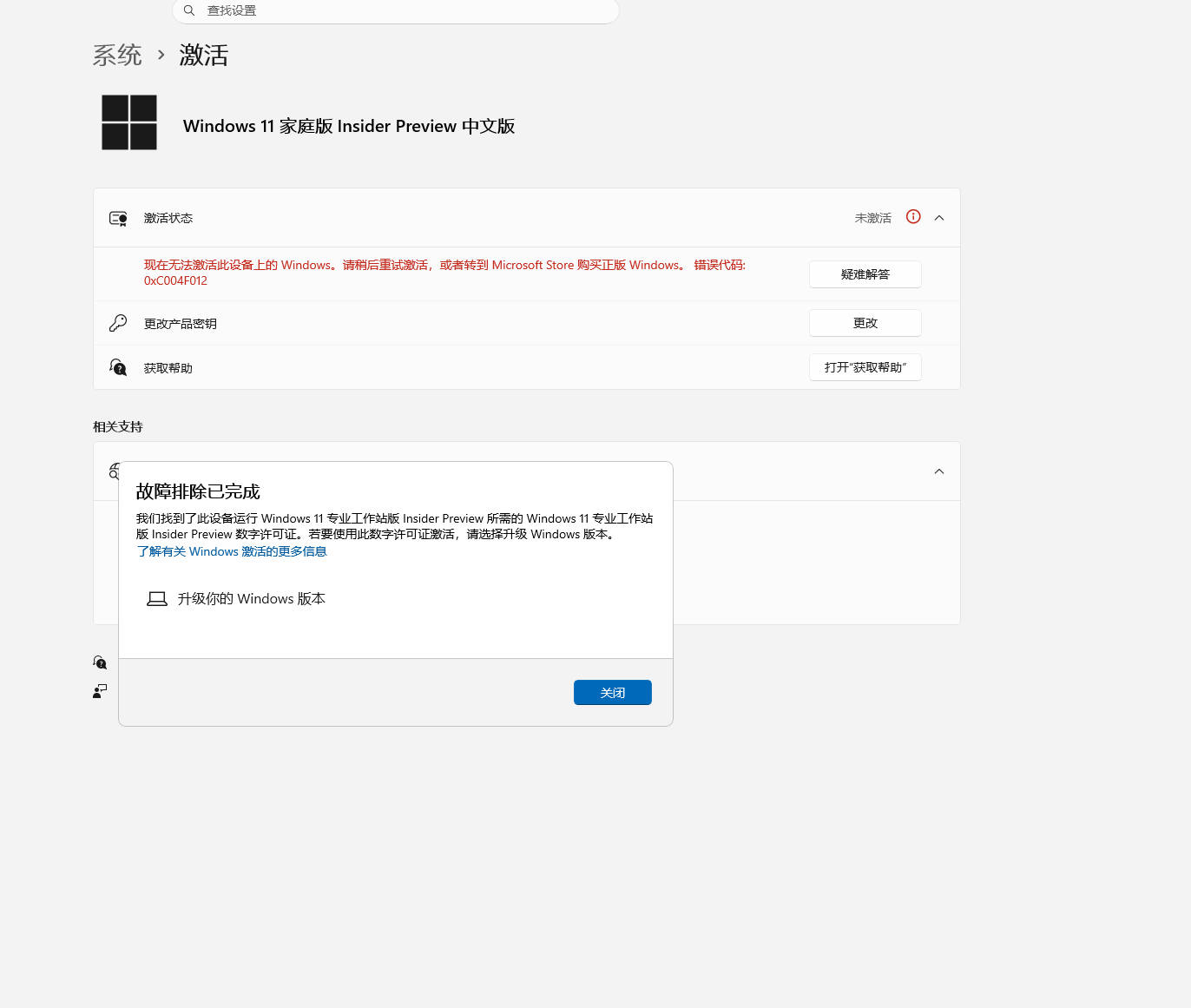This screenshot has height=1008, width=1191.
Task: Click the 相关支持 section heading
Action: point(118,427)
